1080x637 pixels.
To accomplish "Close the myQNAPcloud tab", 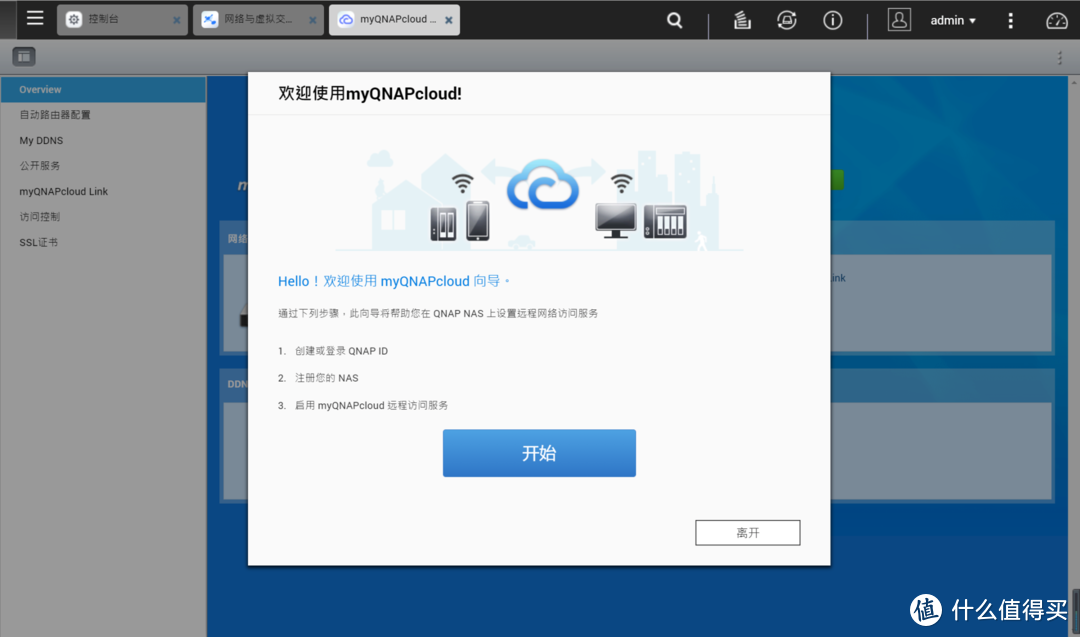I will 448,21.
